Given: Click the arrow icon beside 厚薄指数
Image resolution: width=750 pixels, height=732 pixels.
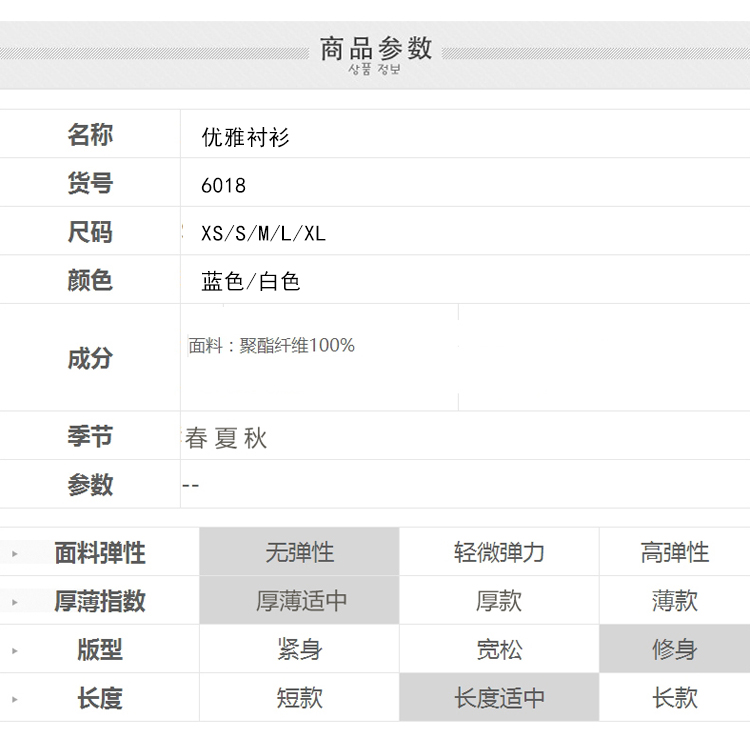Looking at the screenshot, I should pos(15,602).
